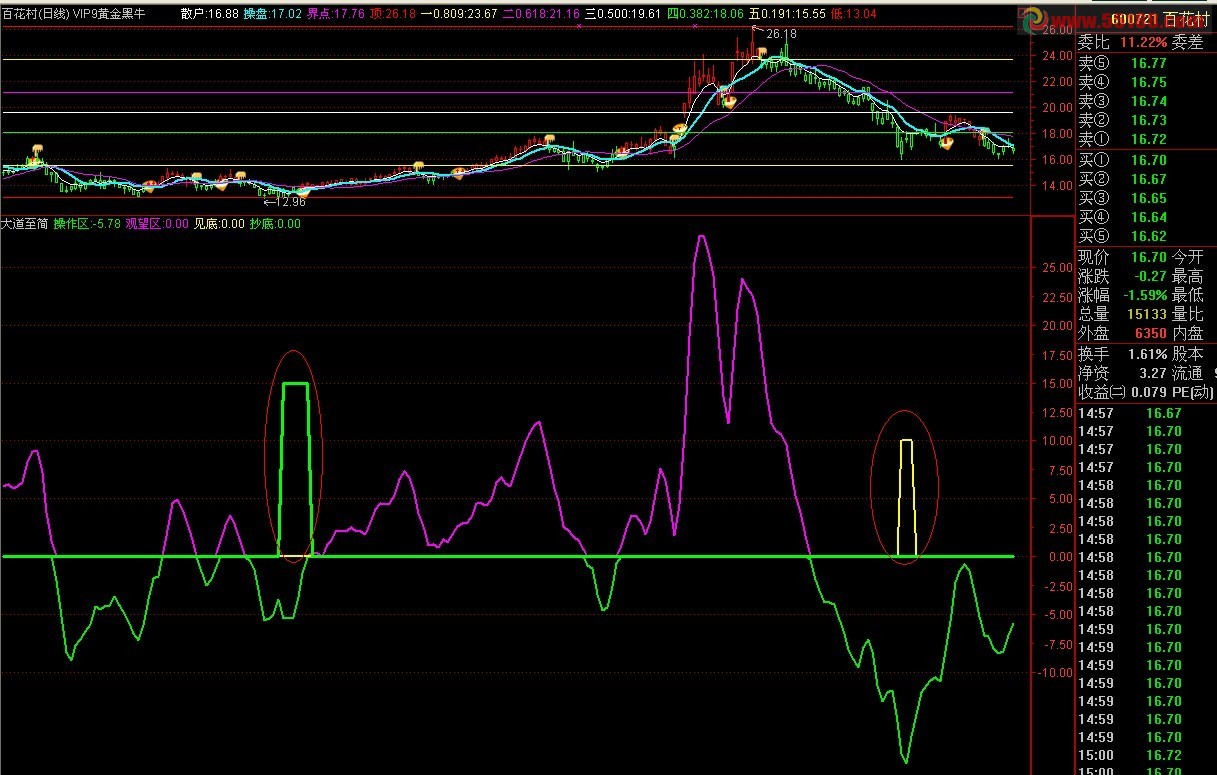This screenshot has height=775, width=1217.
Task: Select the VIP9黄金黑牛 indicator label
Action: click(112, 14)
